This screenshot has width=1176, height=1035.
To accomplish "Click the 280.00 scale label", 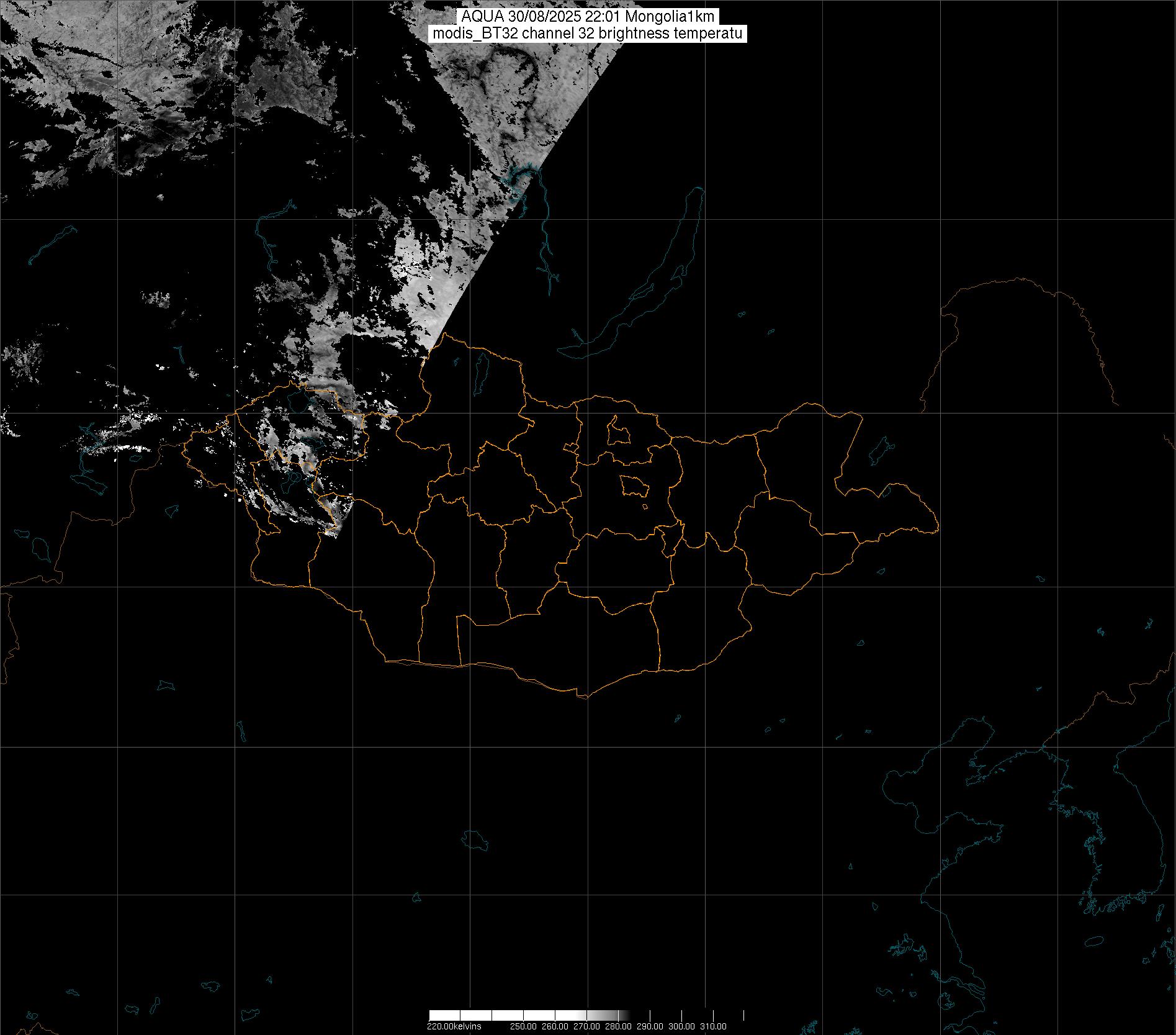I will click(x=618, y=1026).
